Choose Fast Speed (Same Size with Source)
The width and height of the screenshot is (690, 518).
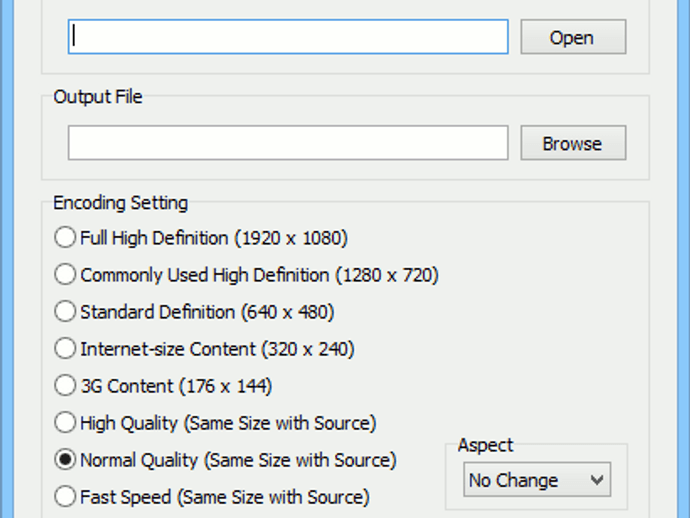(x=65, y=496)
